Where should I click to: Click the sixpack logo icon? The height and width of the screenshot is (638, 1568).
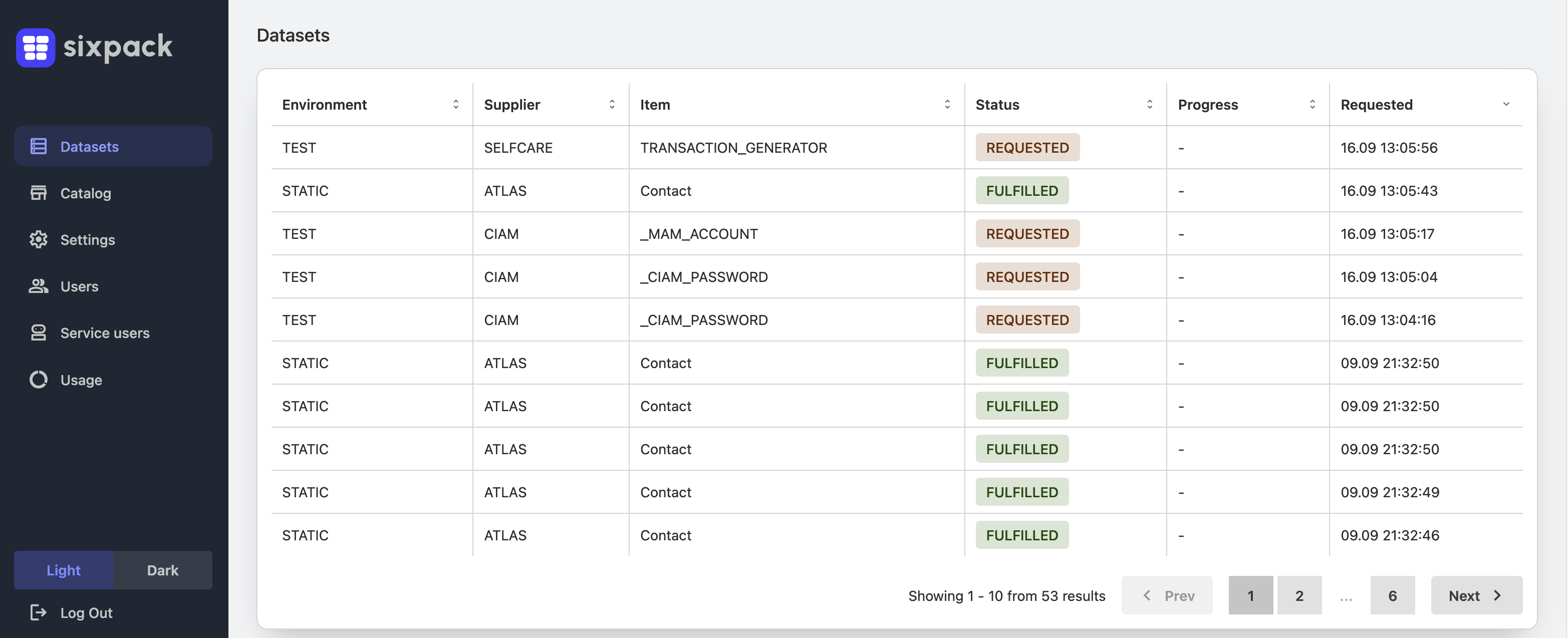(x=35, y=48)
